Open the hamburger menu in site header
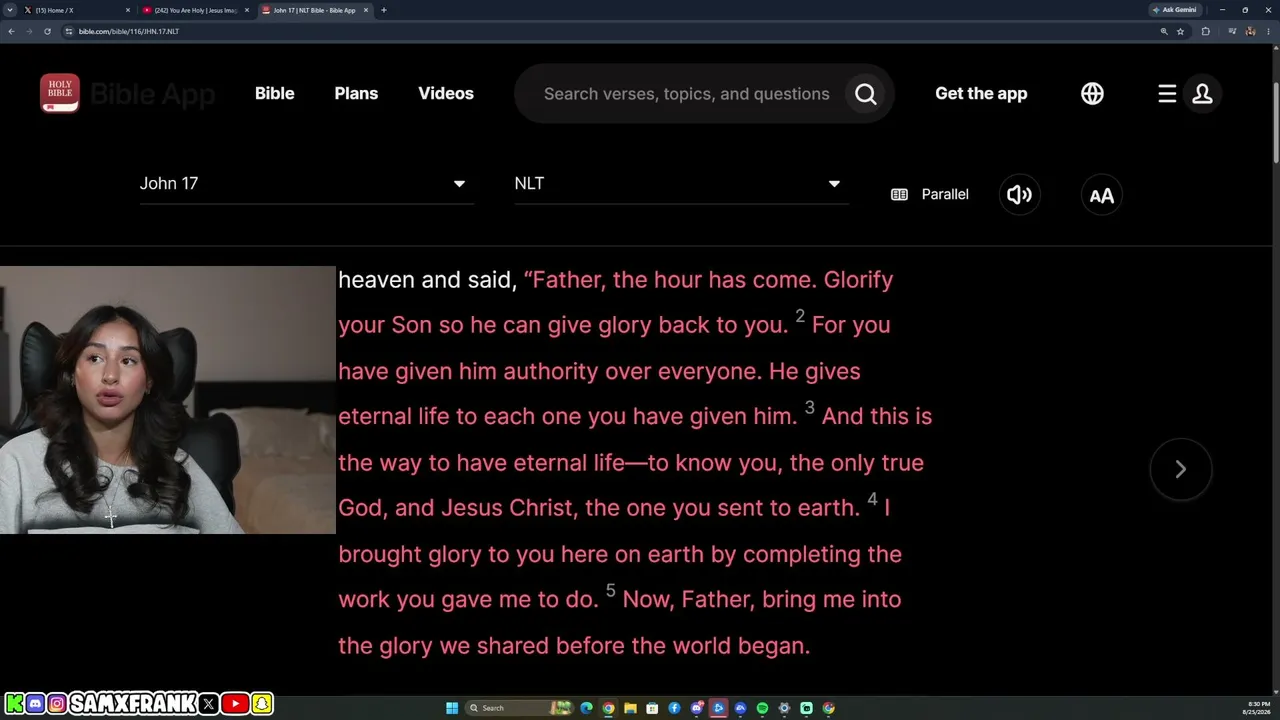 click(1167, 94)
